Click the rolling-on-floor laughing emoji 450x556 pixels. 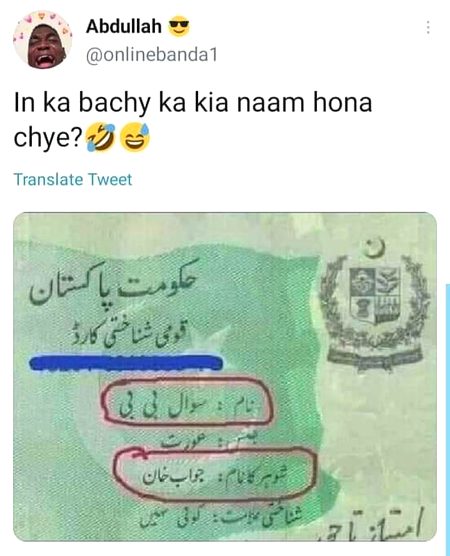pos(101,138)
